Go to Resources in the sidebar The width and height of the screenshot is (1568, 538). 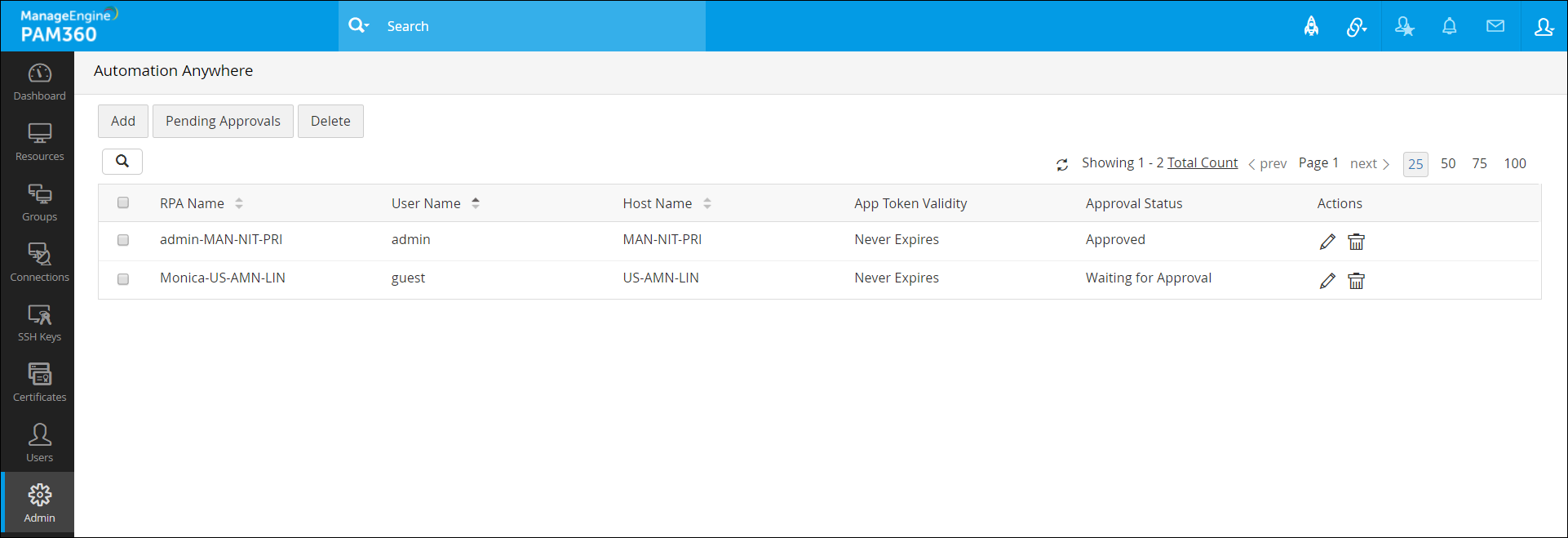pos(39,142)
